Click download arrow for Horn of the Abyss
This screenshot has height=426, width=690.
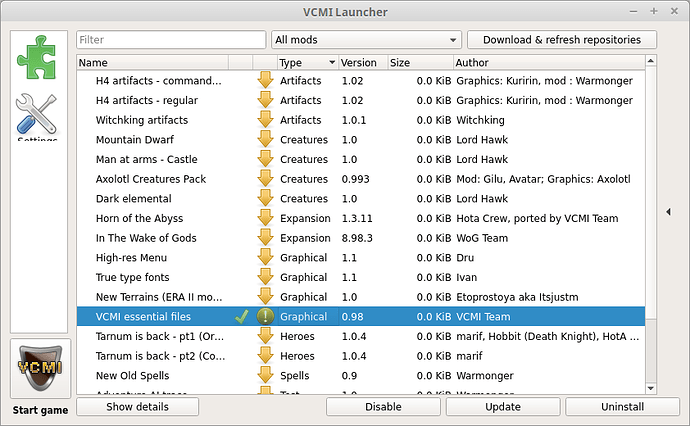(265, 218)
